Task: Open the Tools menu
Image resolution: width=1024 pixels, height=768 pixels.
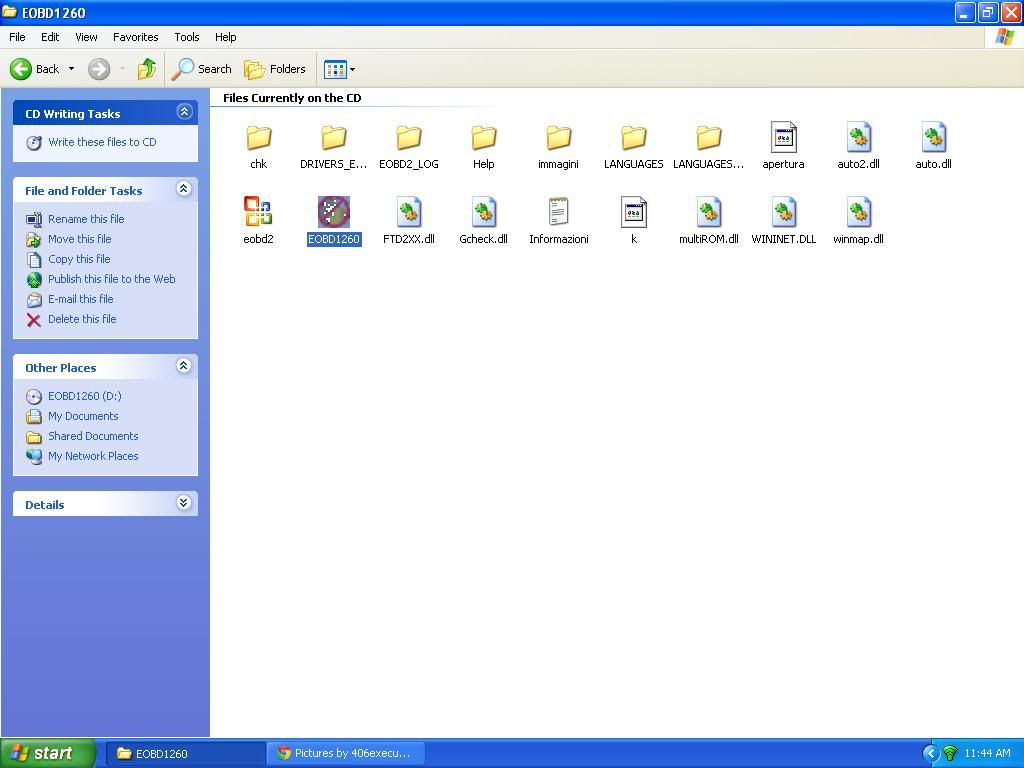Action: point(187,37)
